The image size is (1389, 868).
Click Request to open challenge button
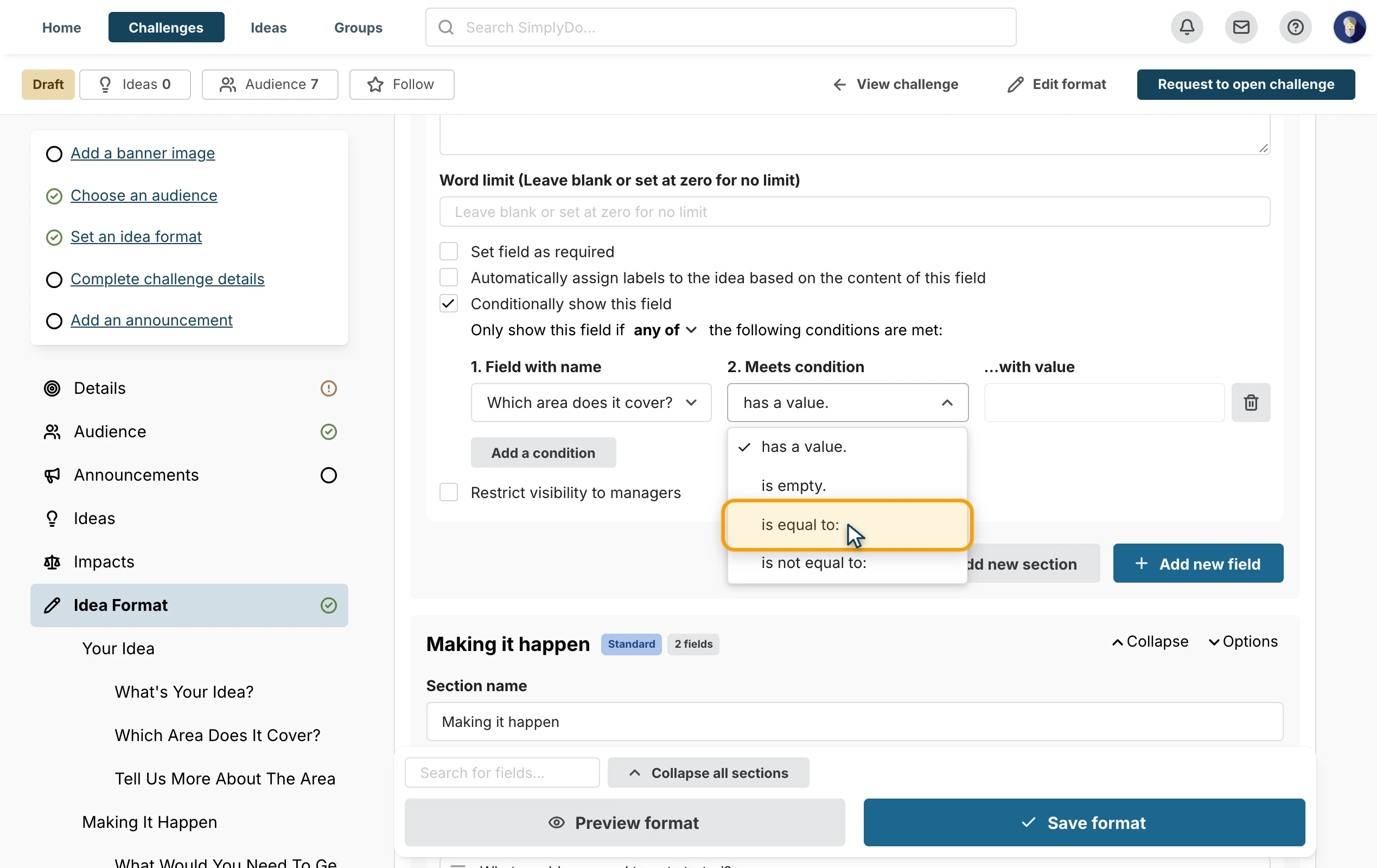pyautogui.click(x=1246, y=85)
